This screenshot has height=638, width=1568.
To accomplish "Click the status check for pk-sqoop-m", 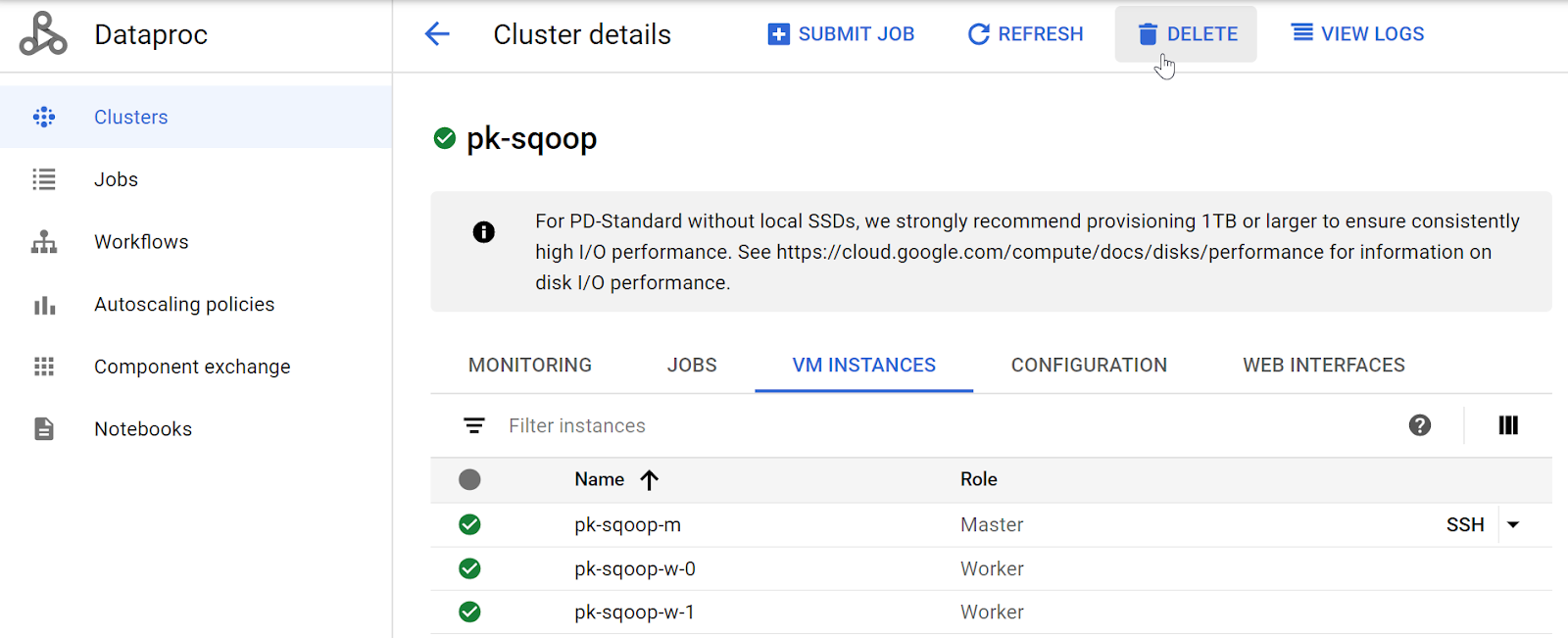I will (x=470, y=525).
